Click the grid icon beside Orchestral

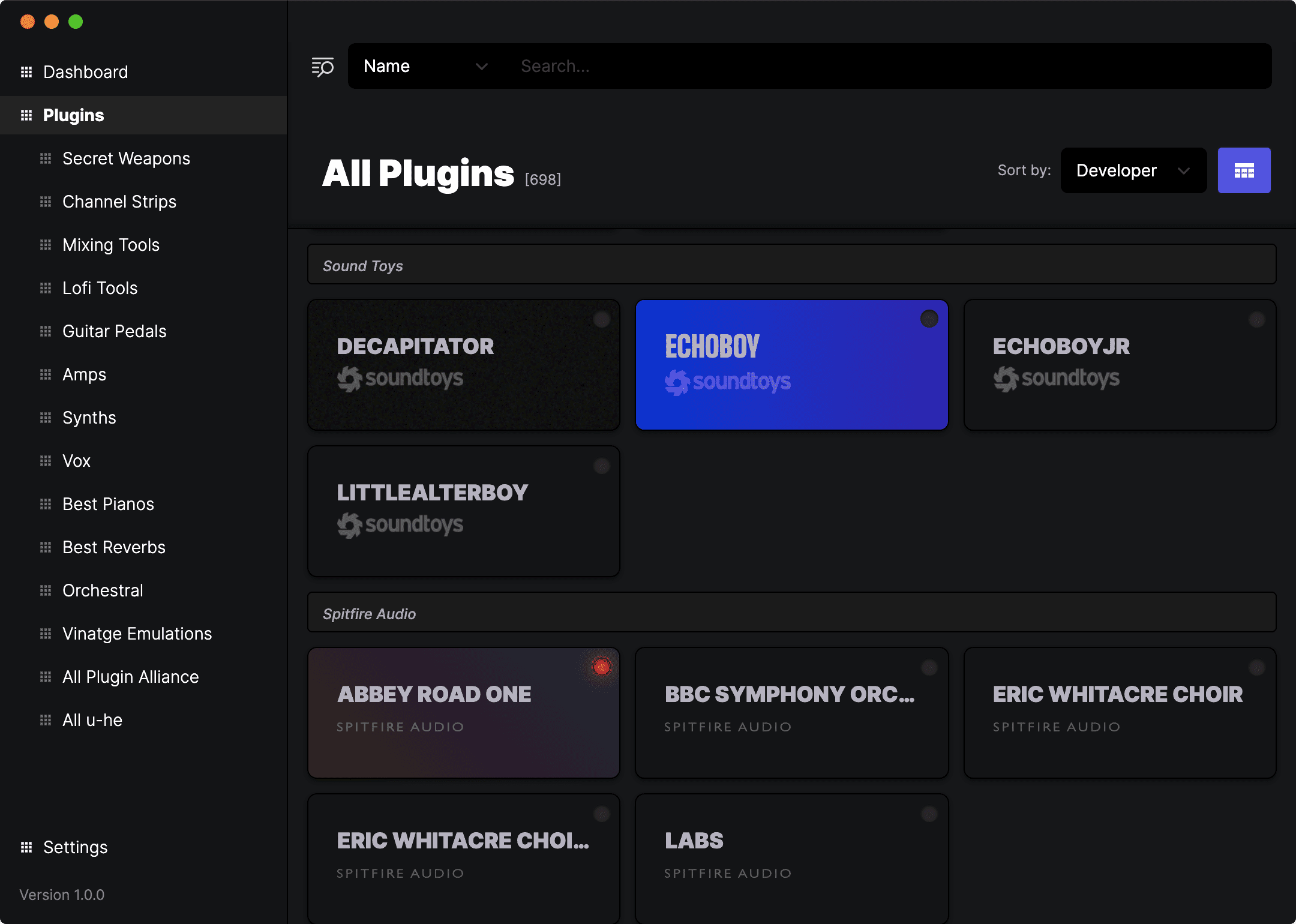[46, 590]
